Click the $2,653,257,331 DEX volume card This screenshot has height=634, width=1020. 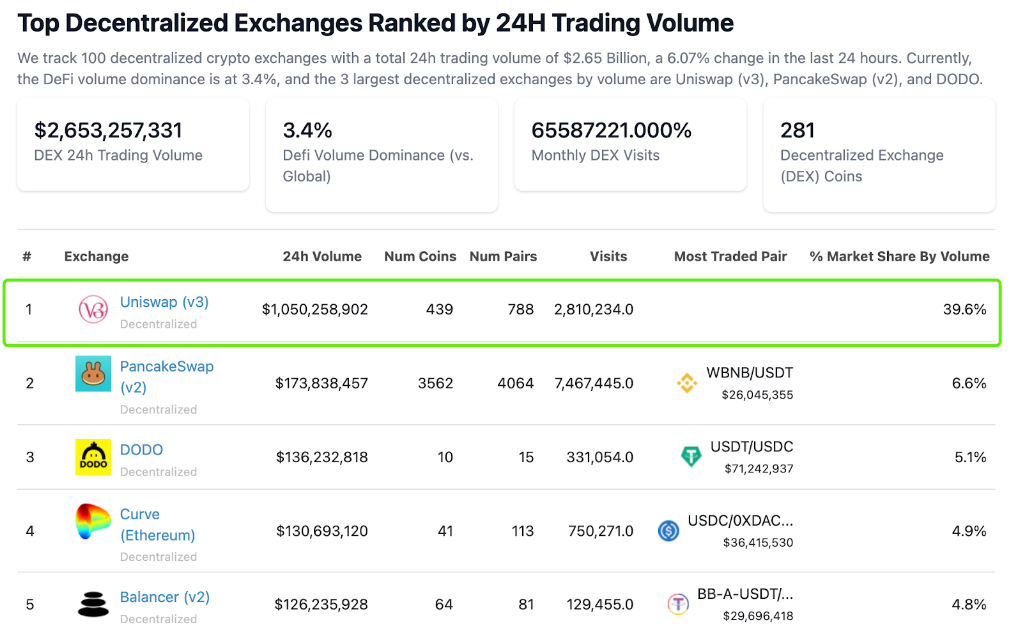(x=133, y=144)
